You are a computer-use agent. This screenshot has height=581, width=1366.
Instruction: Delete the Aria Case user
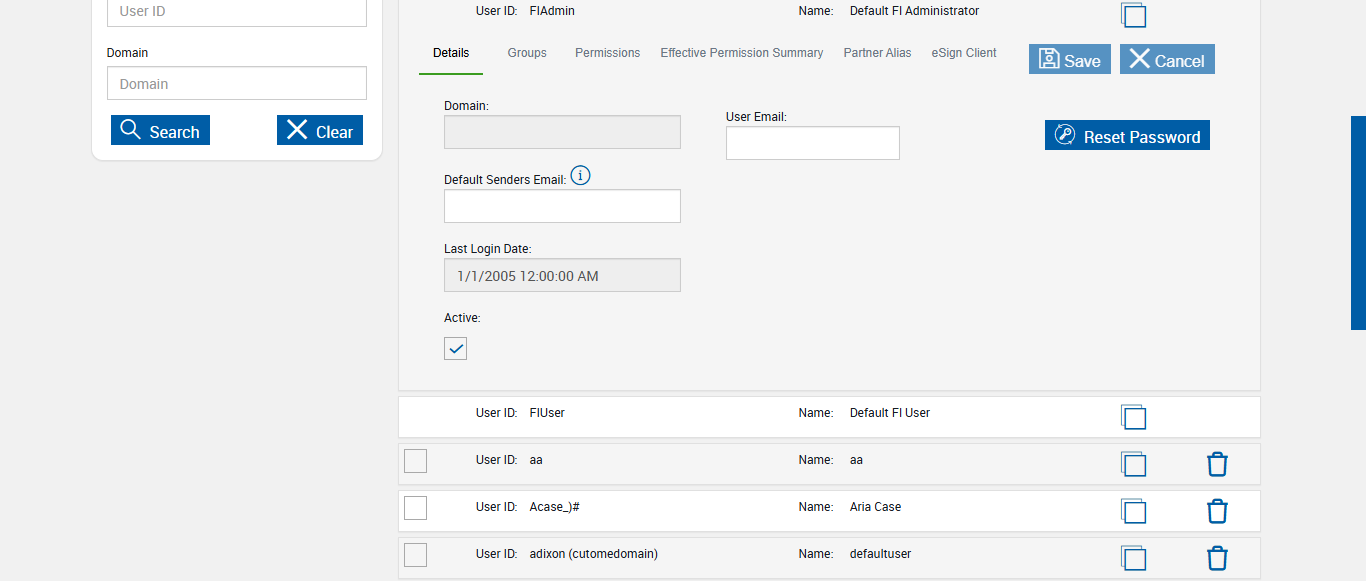[x=1217, y=511]
